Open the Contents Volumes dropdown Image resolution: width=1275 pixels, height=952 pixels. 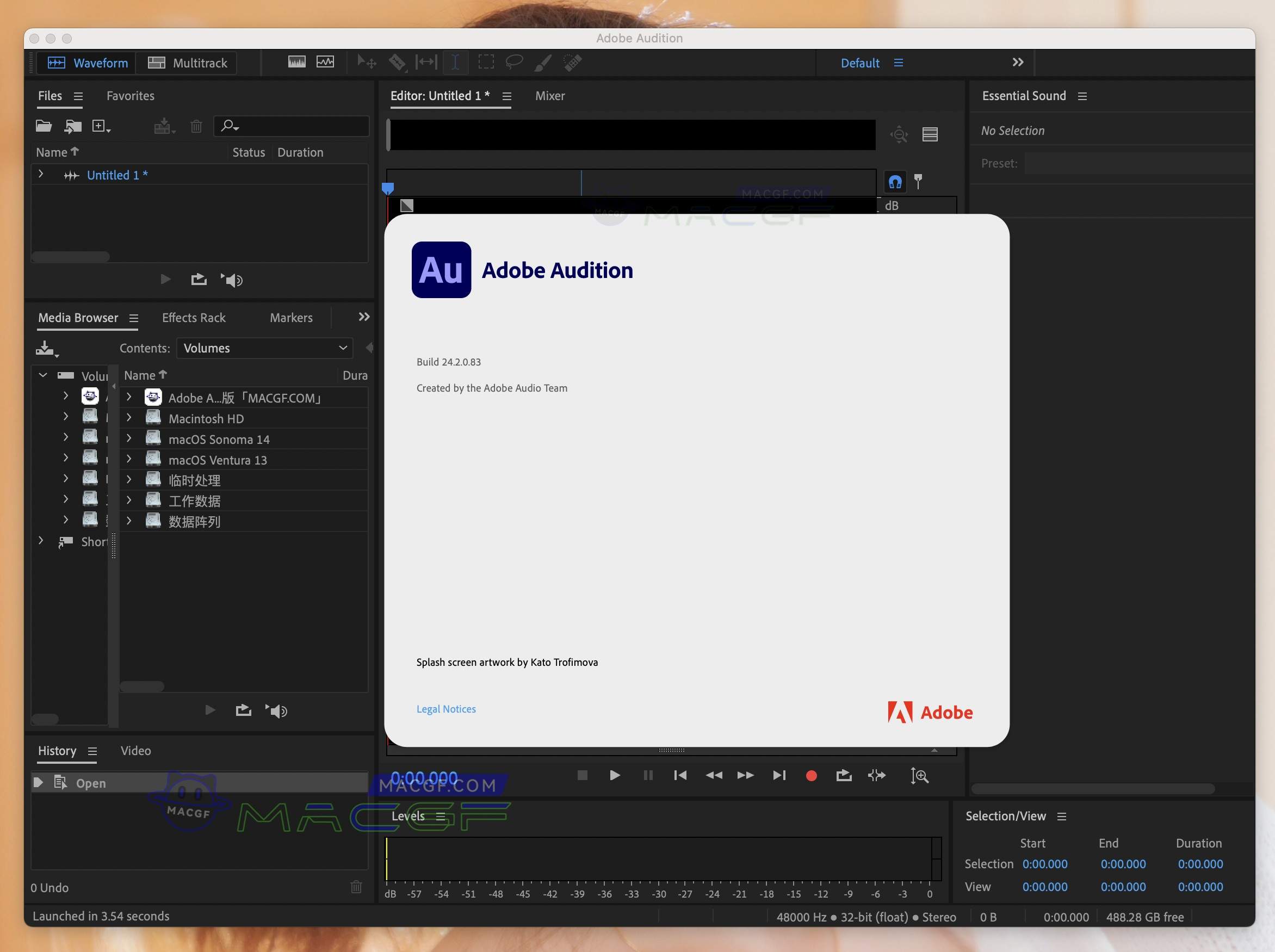point(264,348)
